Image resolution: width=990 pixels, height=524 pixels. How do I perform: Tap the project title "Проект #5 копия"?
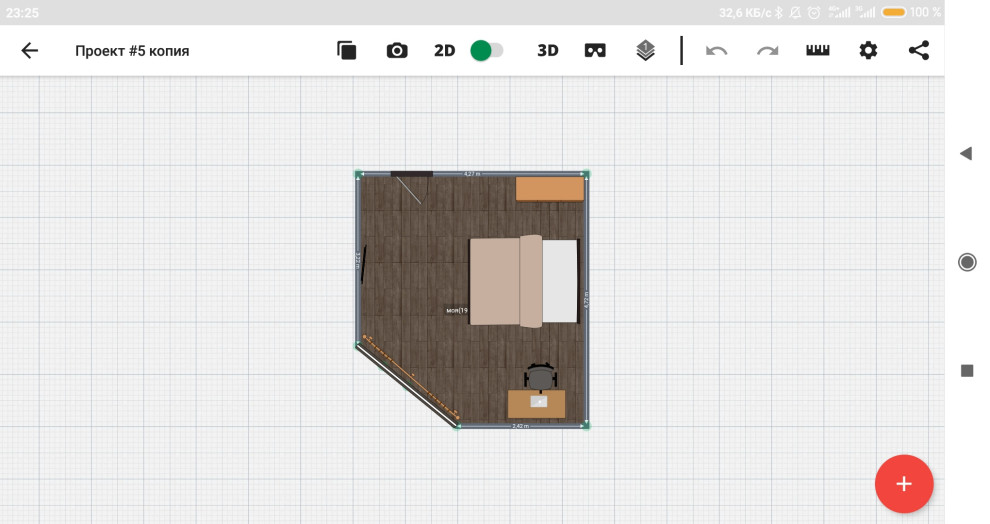(x=132, y=51)
